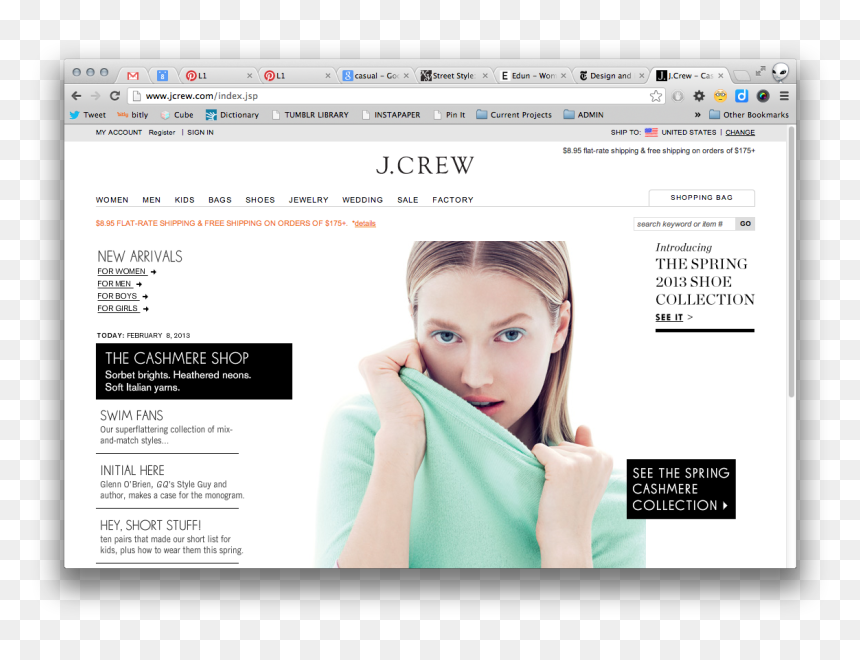Viewport: 860px width, 660px height.
Task: Expand the Other Bookmarks folder
Action: click(749, 115)
